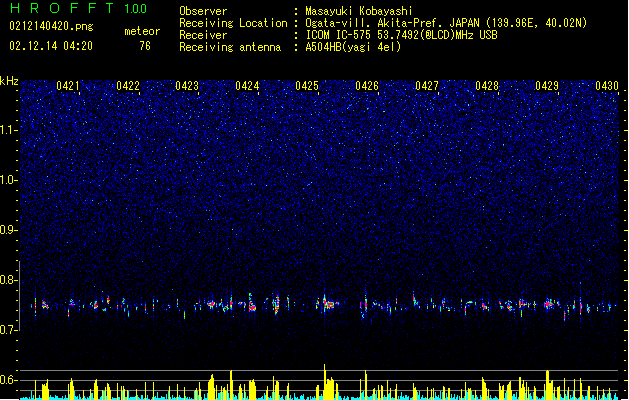629x400 pixels.
Task: Click the 0.7 kHz frequency axis label
Action: (8, 330)
